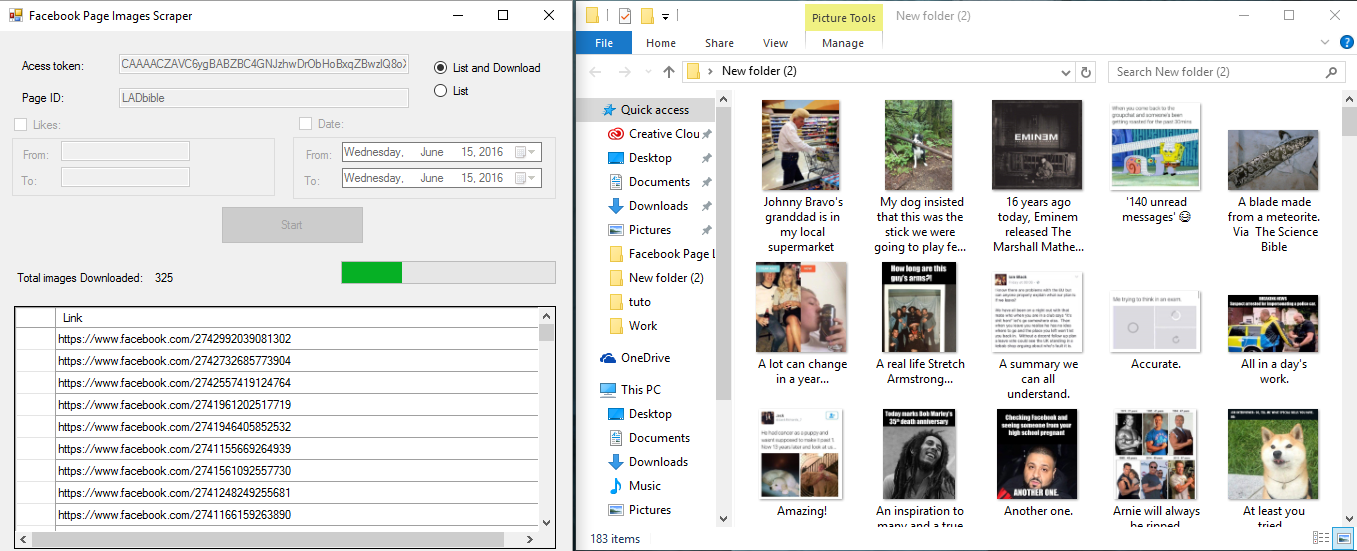Click the New folder quick access toolbar icon
The height and width of the screenshot is (551, 1357).
point(647,15)
